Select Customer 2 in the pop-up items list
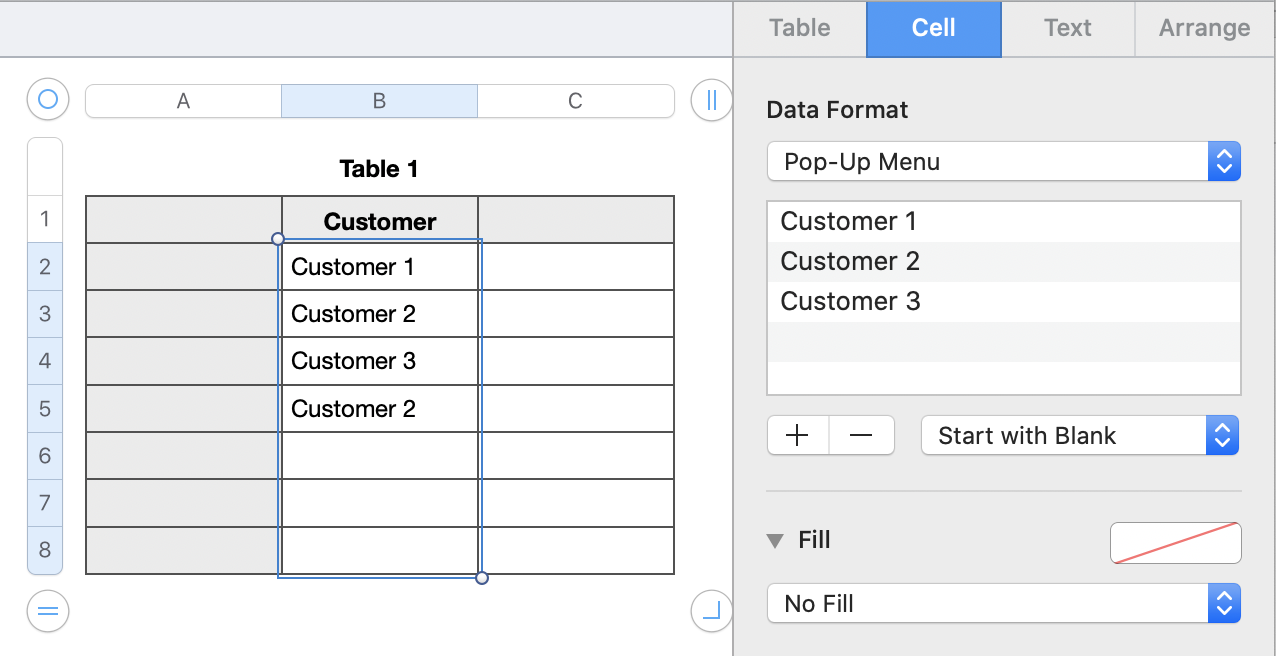 (850, 262)
